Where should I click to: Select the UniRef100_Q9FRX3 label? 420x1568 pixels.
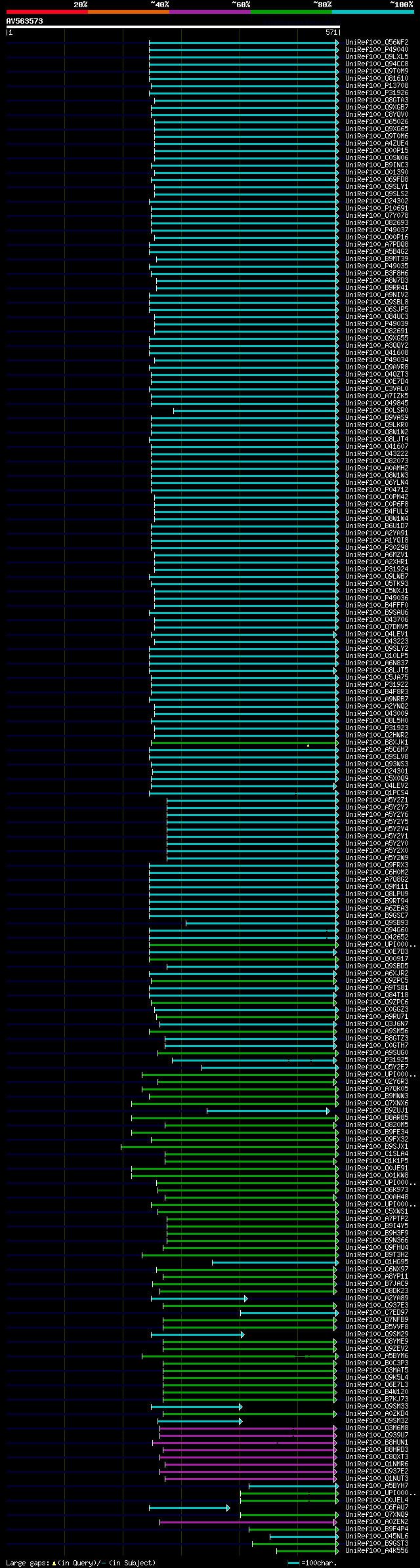tap(377, 865)
